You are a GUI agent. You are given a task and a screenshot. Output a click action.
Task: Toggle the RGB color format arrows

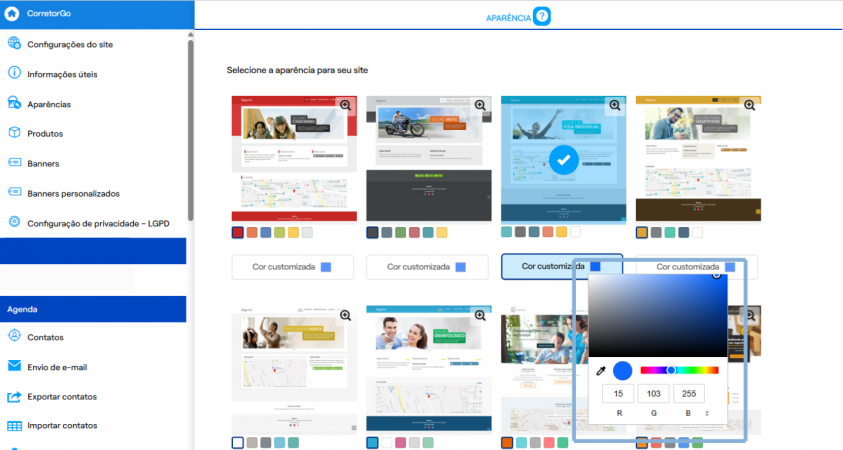click(x=707, y=413)
